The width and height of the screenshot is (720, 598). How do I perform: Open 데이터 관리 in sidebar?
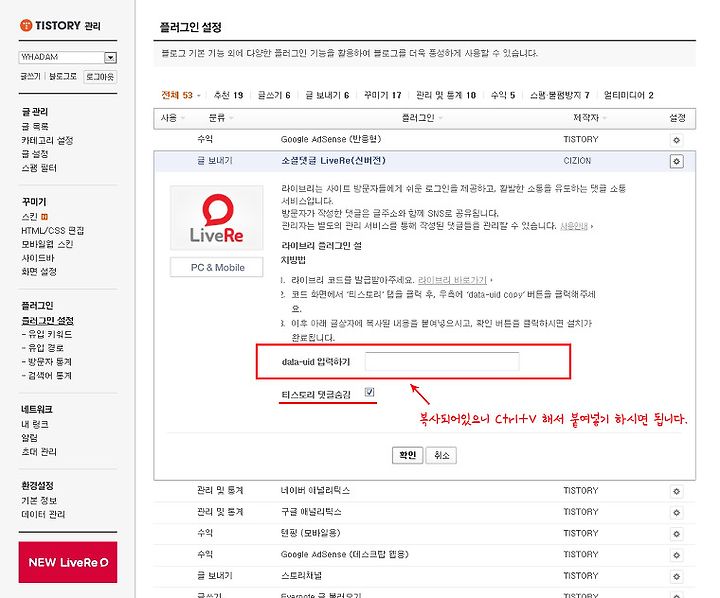point(43,514)
